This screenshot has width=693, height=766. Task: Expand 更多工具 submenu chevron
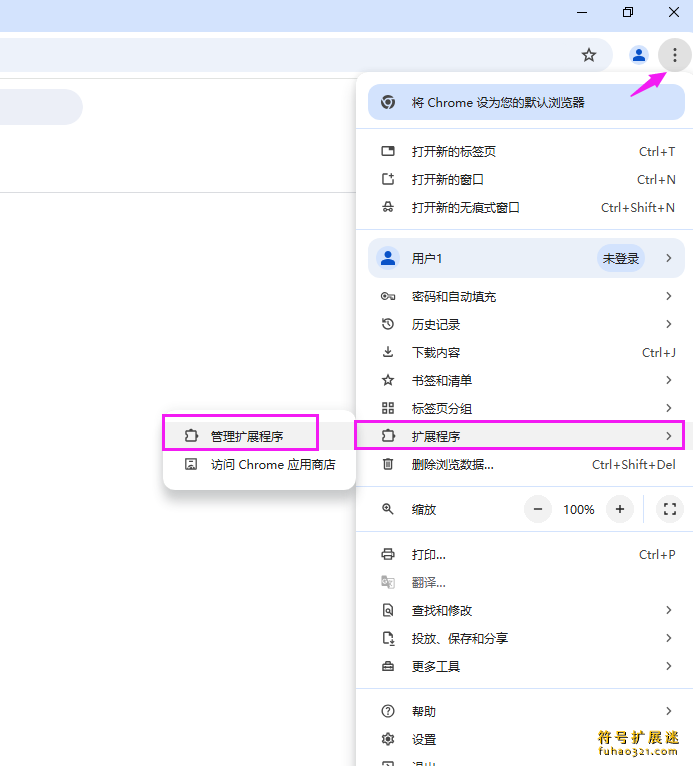pos(669,666)
